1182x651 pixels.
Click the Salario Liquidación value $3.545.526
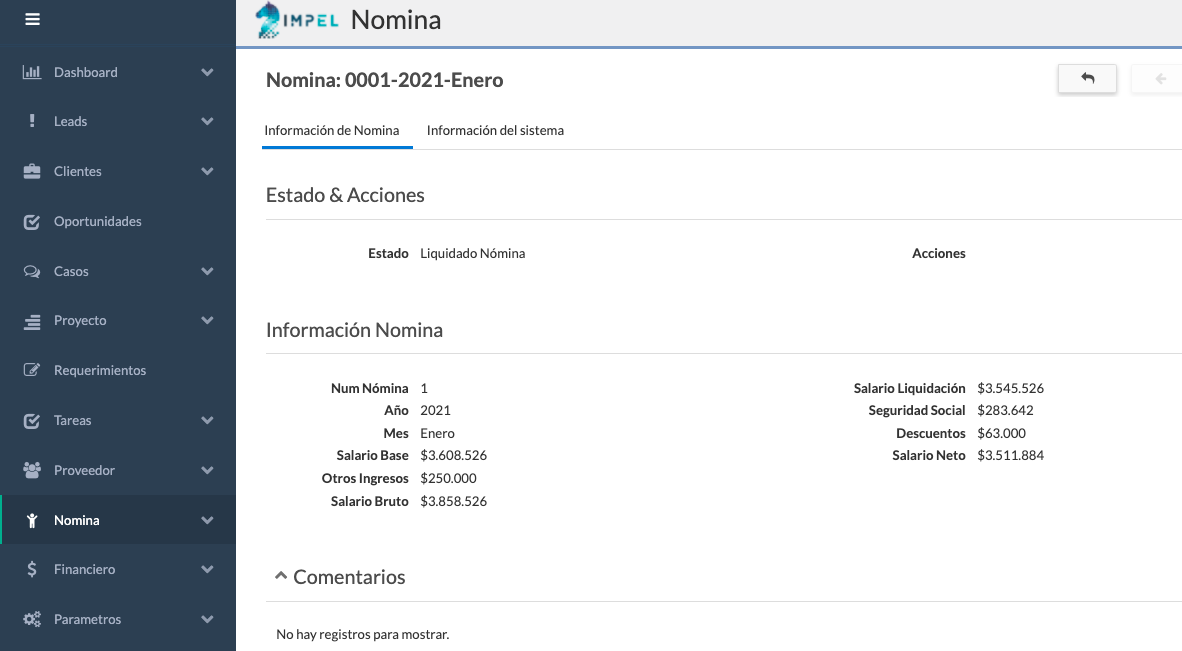[x=1011, y=388]
